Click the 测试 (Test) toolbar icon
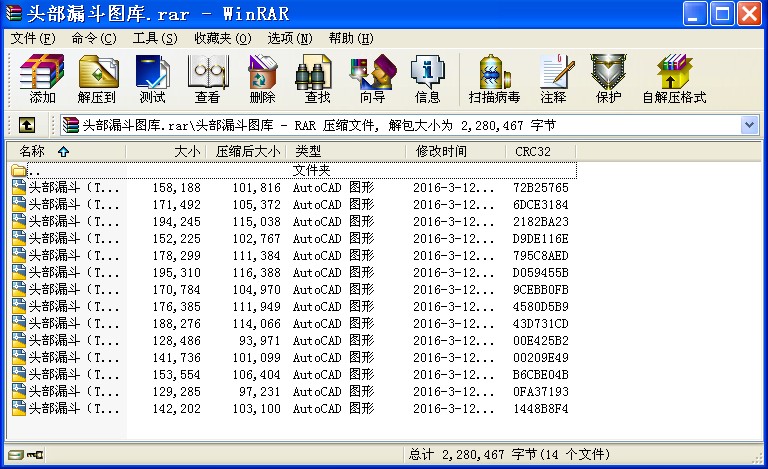 tap(152, 78)
